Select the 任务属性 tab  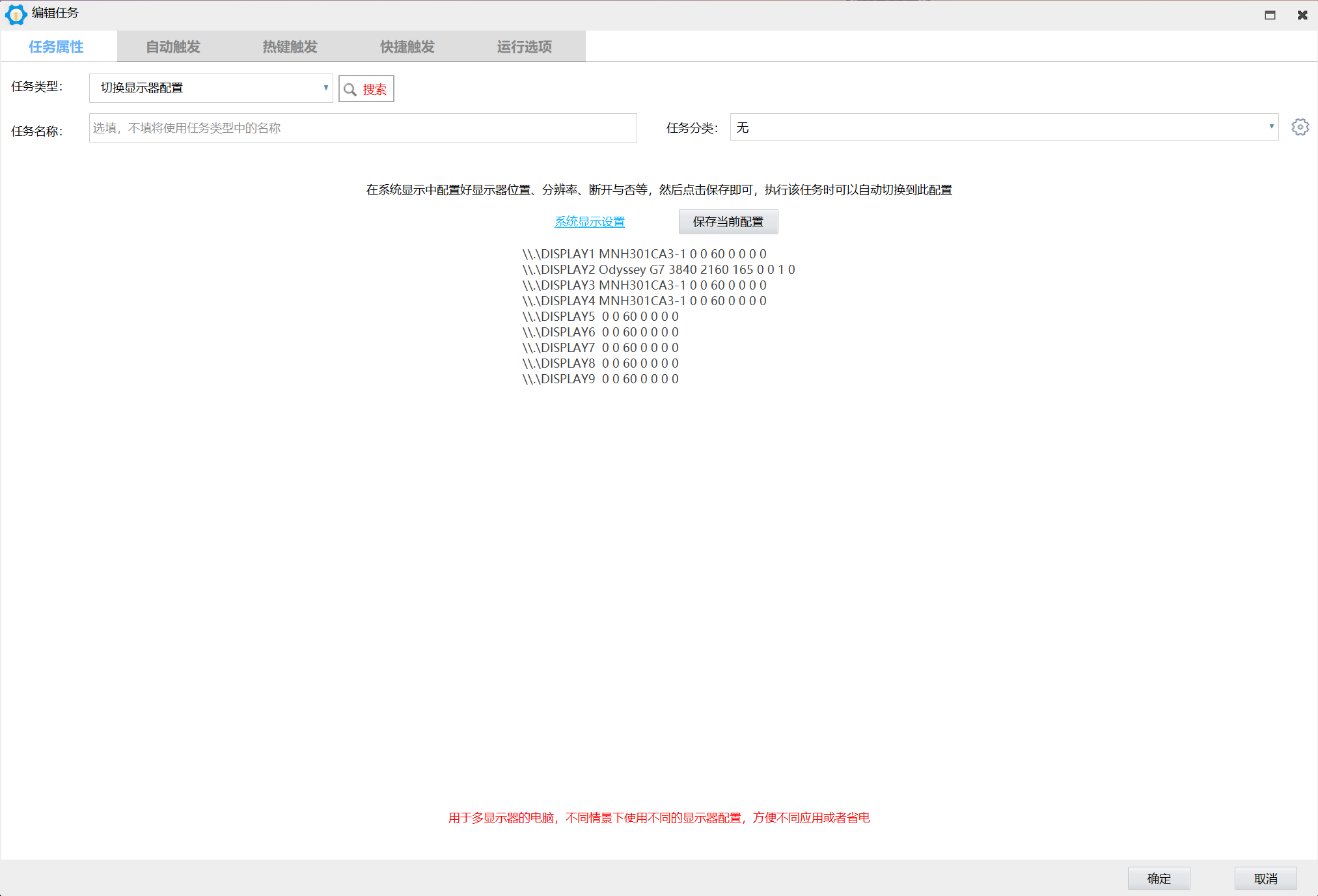(57, 47)
